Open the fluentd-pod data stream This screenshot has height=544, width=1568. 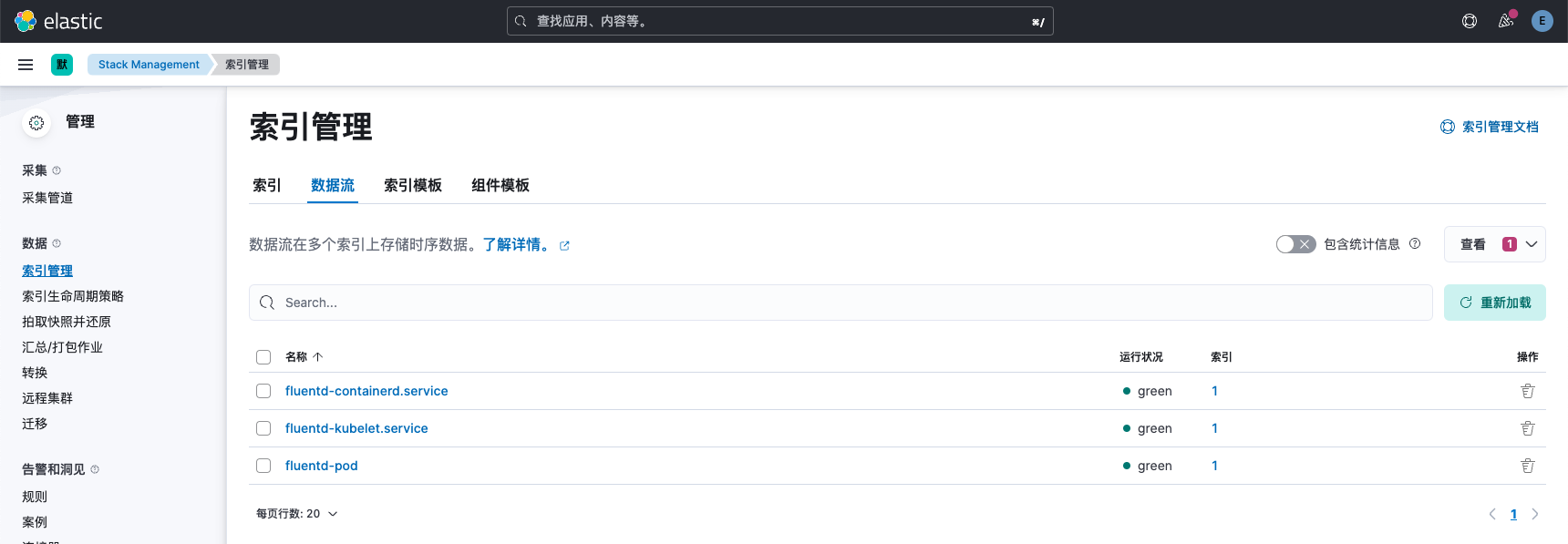tap(322, 466)
